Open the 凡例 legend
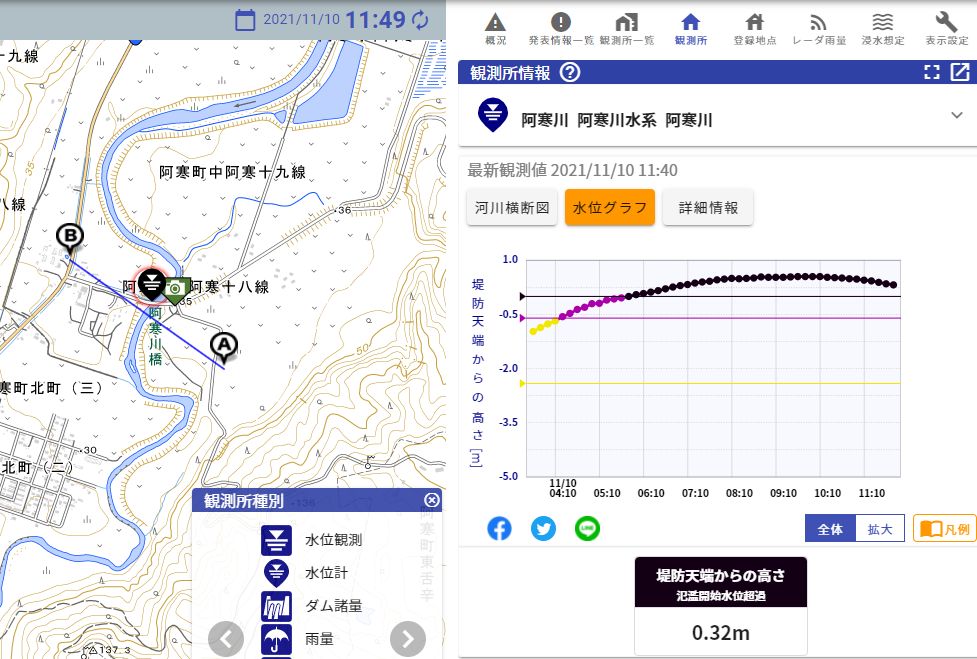Viewport: 977px width, 659px height. [945, 529]
